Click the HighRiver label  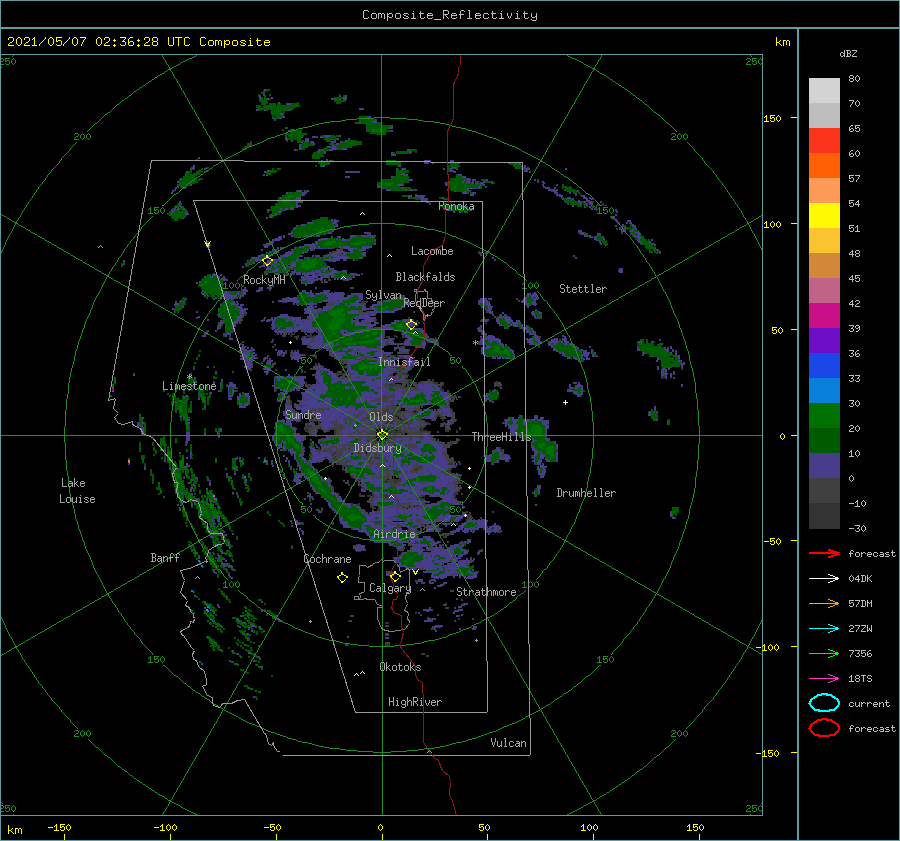point(415,702)
